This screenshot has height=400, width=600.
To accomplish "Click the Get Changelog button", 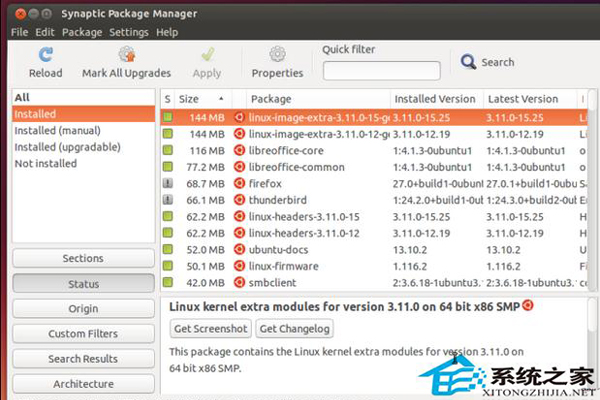I will coord(294,329).
